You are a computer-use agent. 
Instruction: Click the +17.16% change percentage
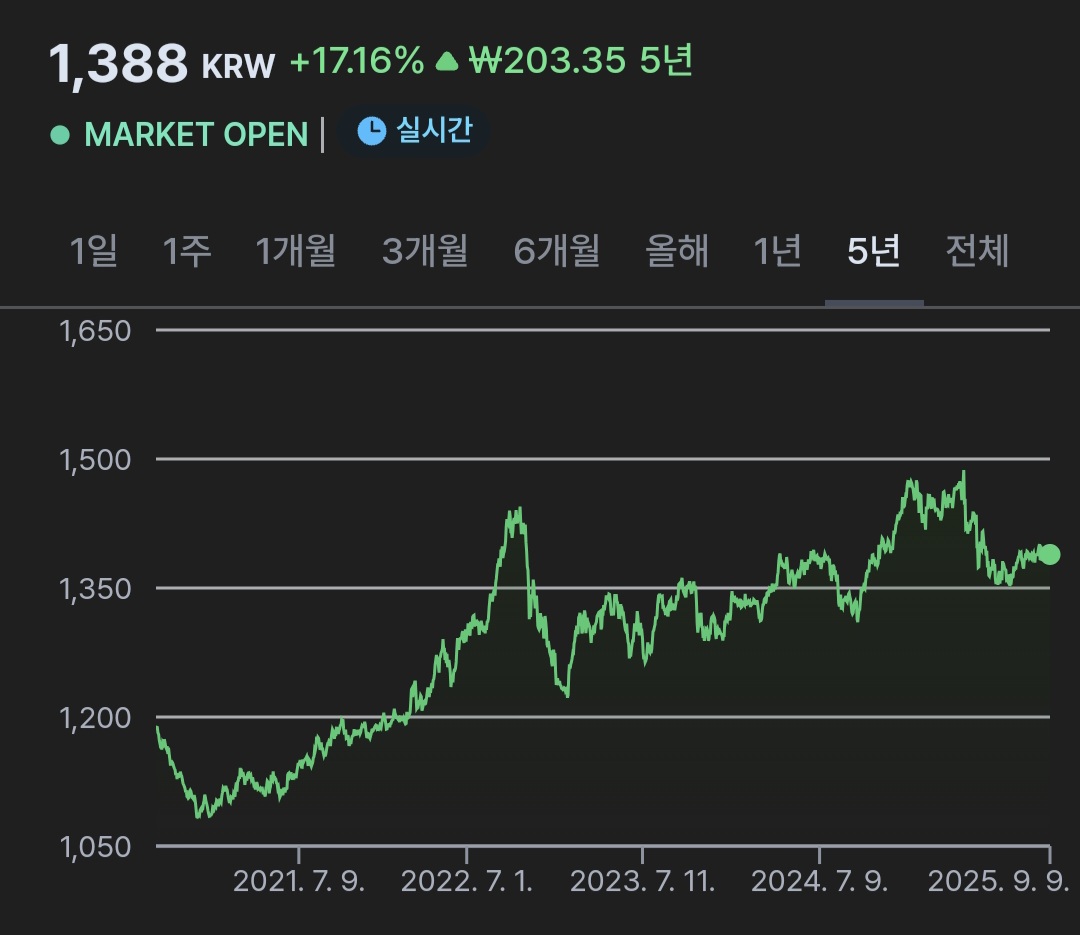pyautogui.click(x=357, y=62)
